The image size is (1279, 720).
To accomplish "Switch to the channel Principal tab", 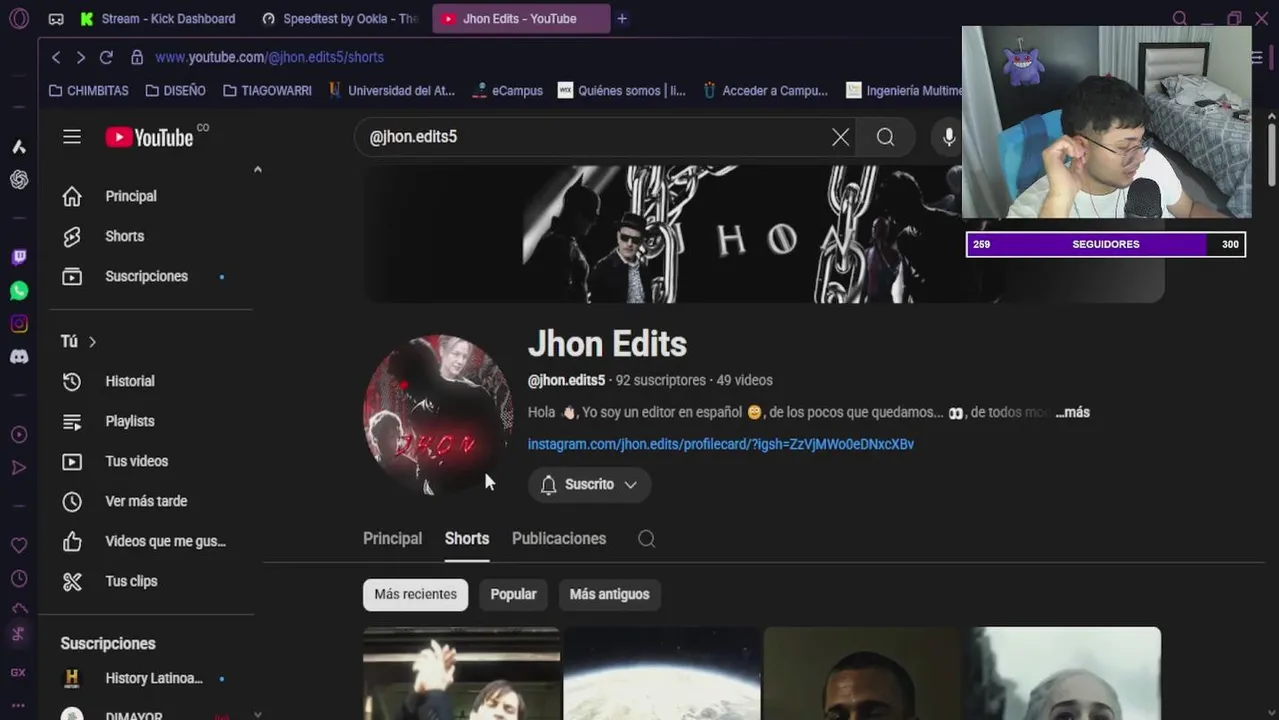I will click(392, 539).
